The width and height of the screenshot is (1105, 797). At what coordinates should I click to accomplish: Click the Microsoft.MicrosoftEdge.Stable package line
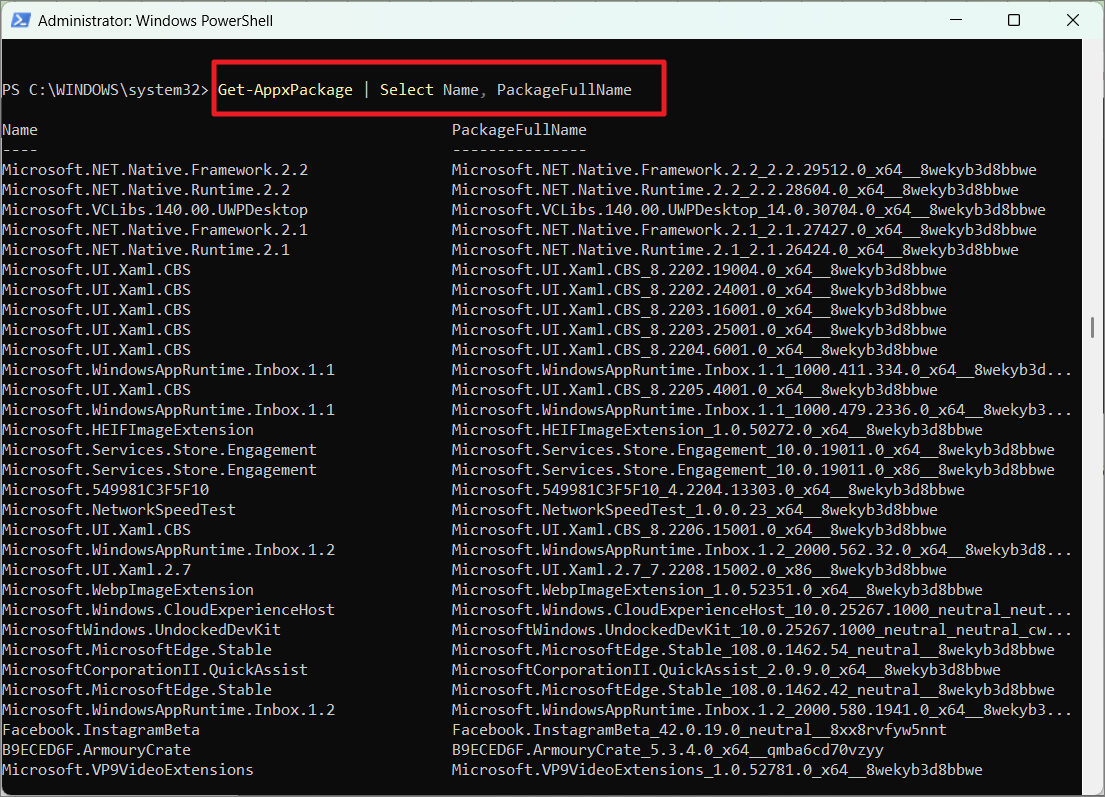(137, 649)
